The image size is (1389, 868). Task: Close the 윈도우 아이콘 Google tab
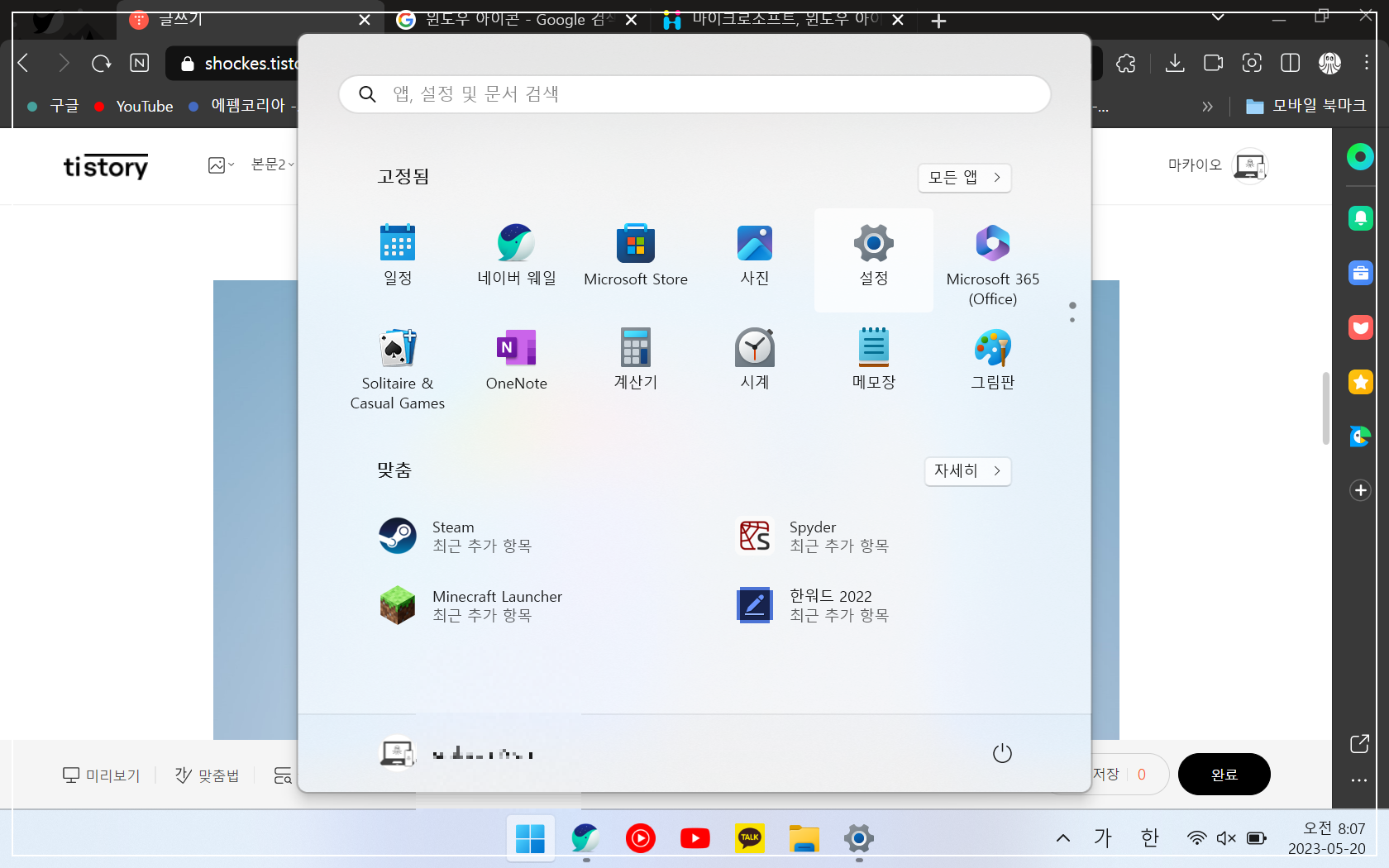click(x=632, y=20)
